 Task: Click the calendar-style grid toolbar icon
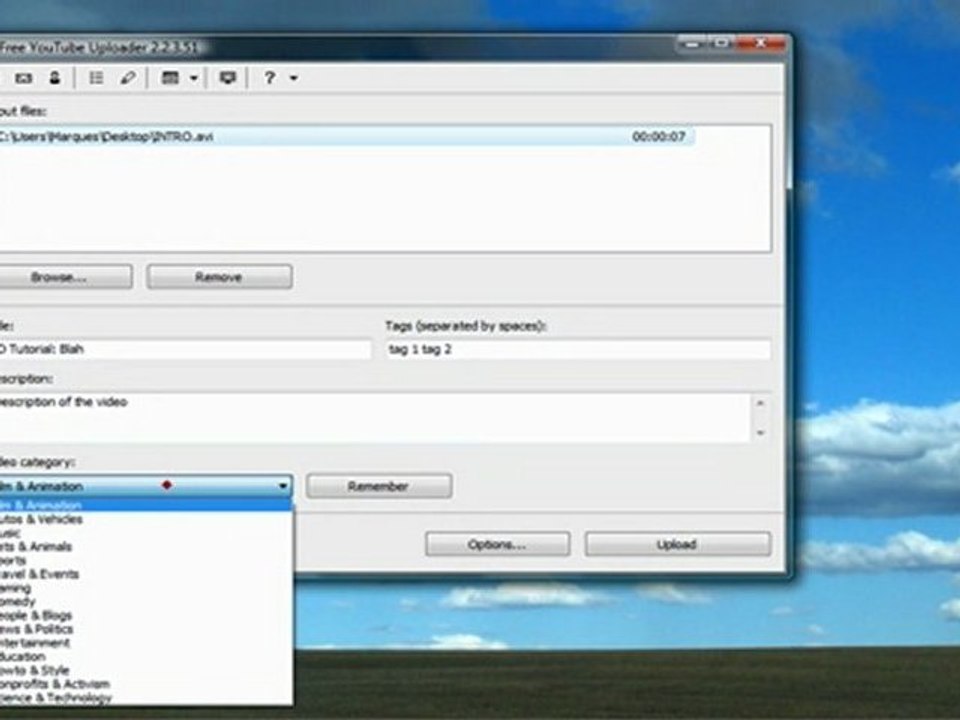coord(170,78)
